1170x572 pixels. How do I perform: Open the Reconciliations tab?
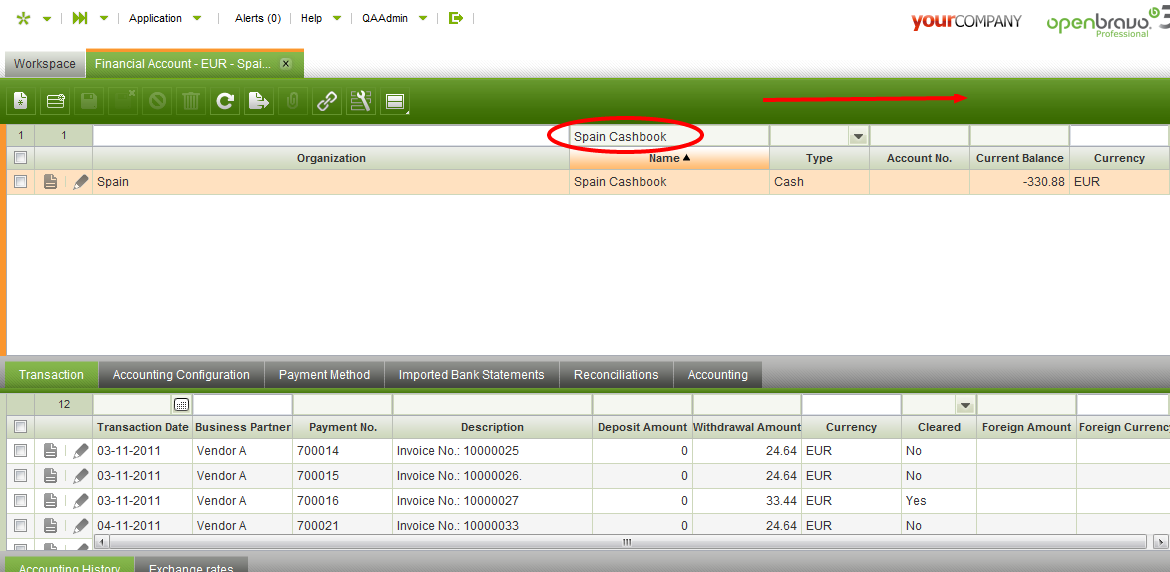pos(616,375)
